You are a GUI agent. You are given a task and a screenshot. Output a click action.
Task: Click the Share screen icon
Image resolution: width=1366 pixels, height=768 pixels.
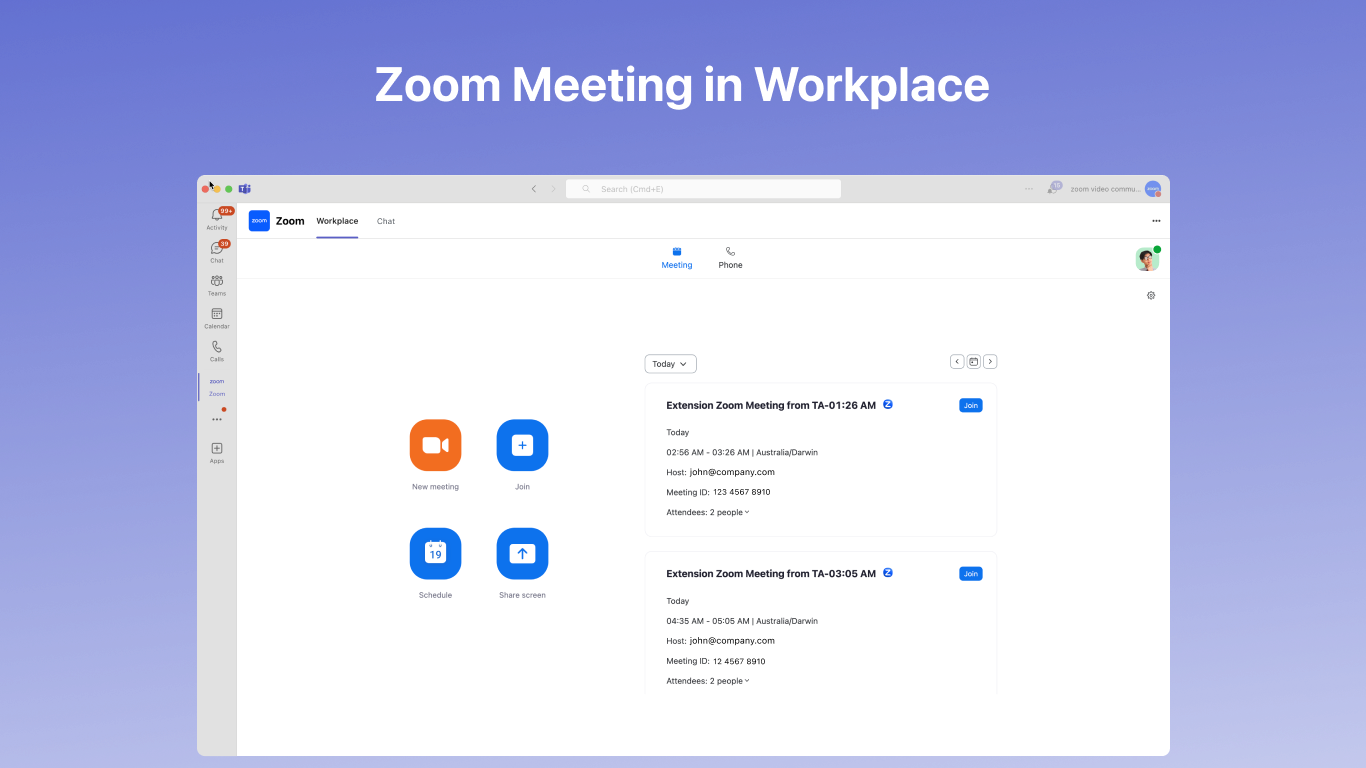(522, 553)
